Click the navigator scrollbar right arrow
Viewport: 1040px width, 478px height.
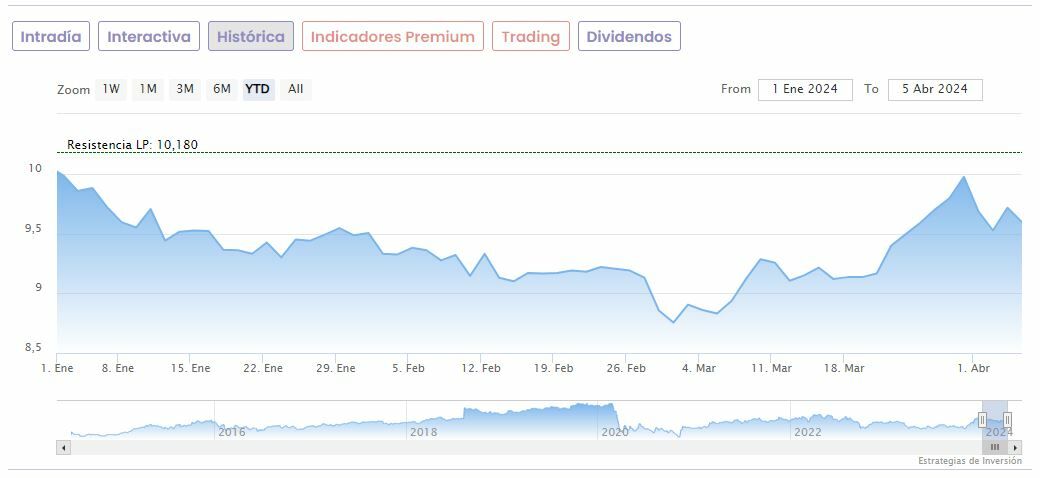tap(1015, 447)
